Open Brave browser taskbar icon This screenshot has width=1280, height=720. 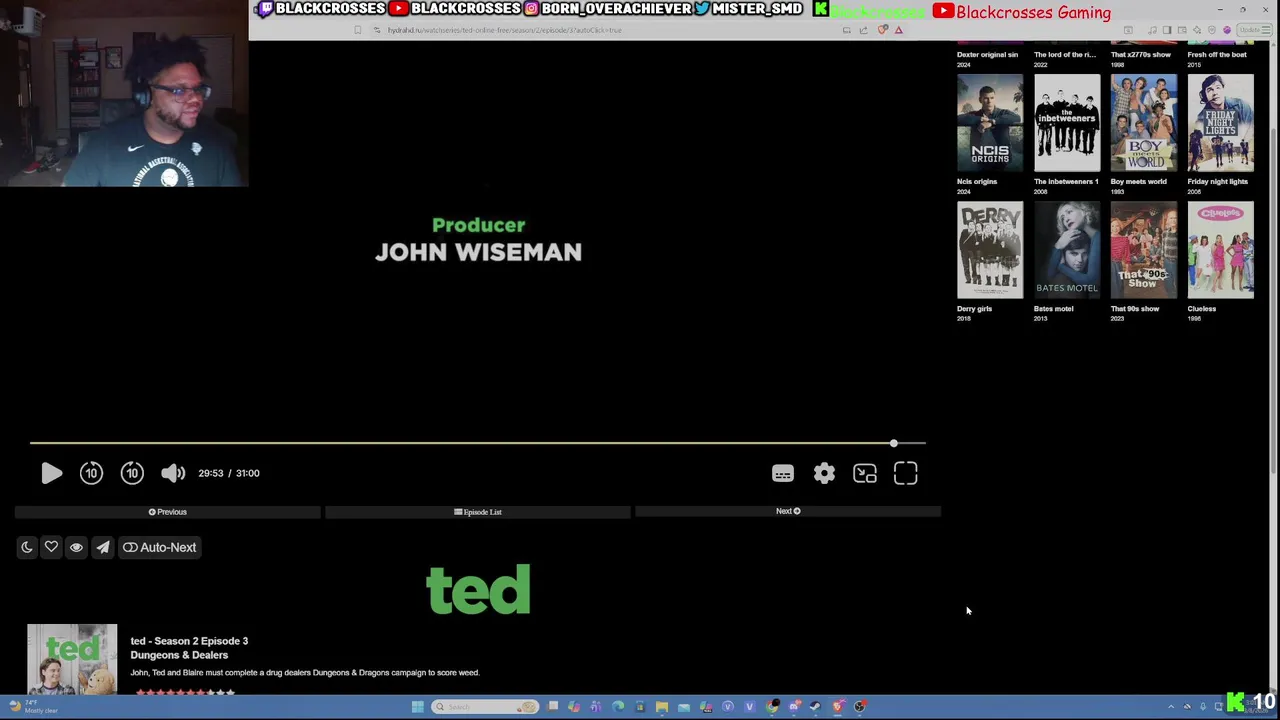click(x=838, y=707)
